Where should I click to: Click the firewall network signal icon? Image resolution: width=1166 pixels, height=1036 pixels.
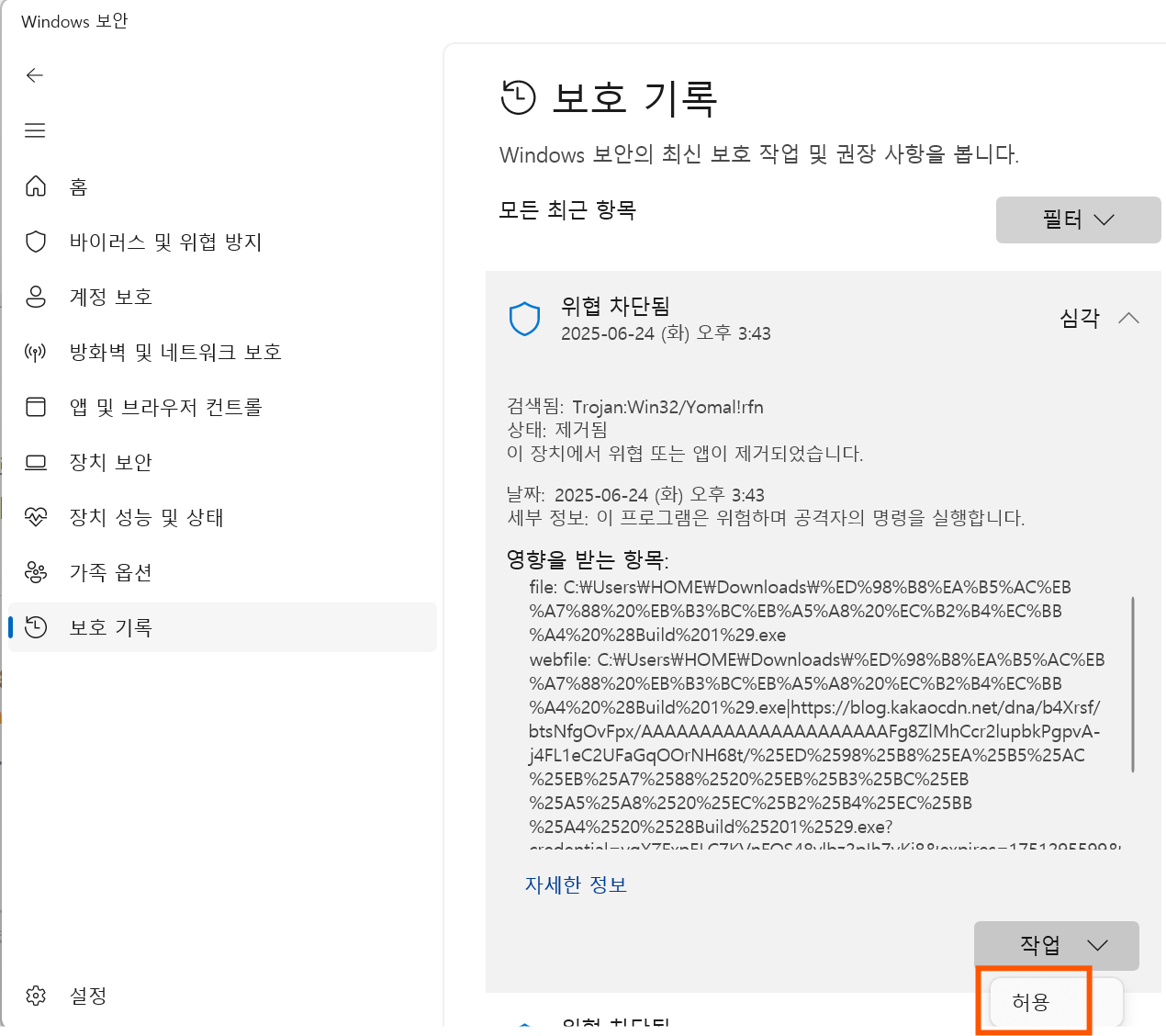point(36,352)
